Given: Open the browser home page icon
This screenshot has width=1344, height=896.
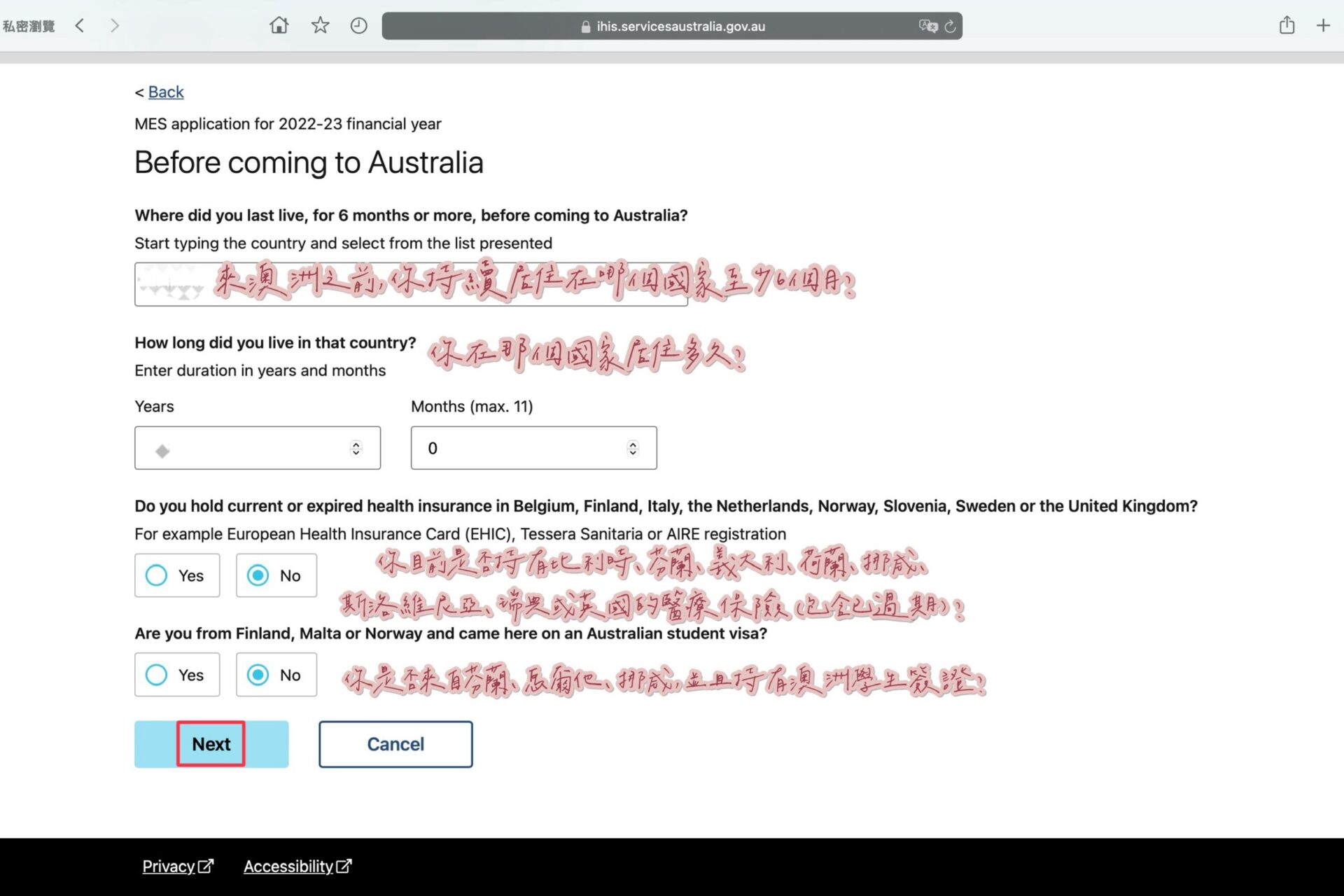Looking at the screenshot, I should point(279,26).
